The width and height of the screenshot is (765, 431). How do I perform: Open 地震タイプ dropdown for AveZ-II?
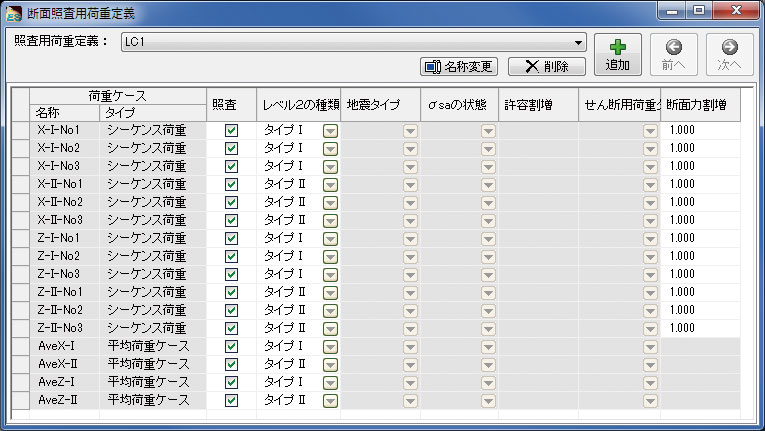(410, 401)
